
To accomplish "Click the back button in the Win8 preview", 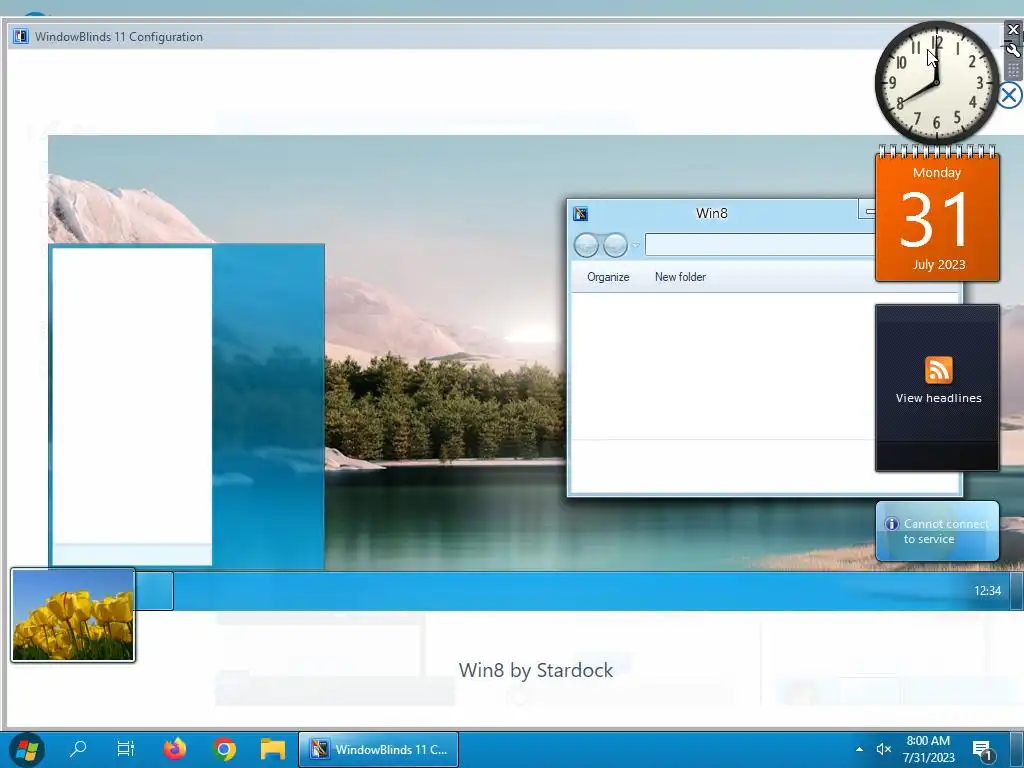I will point(586,246).
